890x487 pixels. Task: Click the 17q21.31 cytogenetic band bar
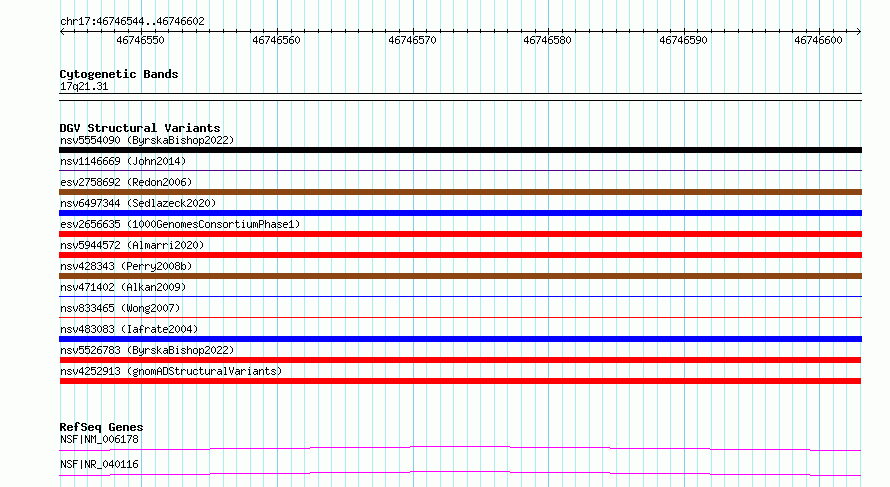tap(460, 97)
